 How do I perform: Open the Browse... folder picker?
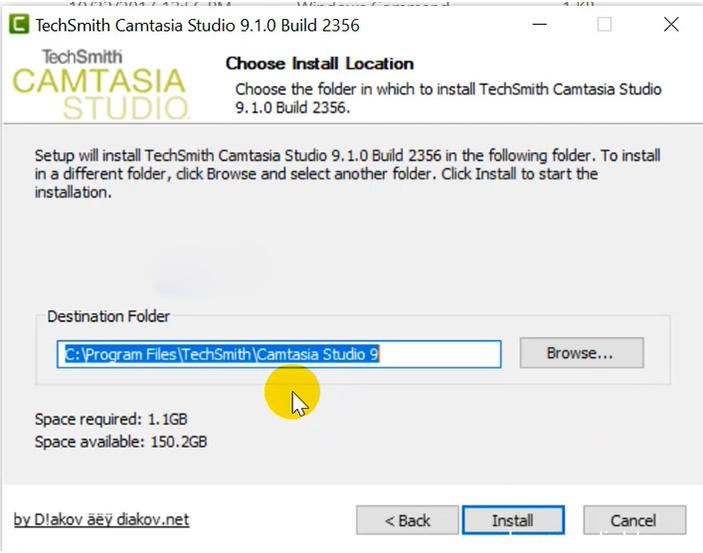581,353
